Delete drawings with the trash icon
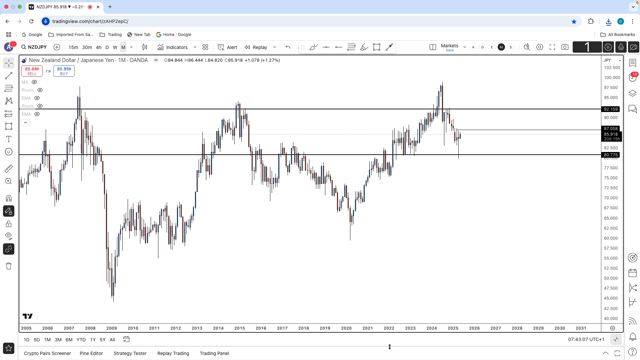This screenshot has height=360, width=640. point(9,266)
